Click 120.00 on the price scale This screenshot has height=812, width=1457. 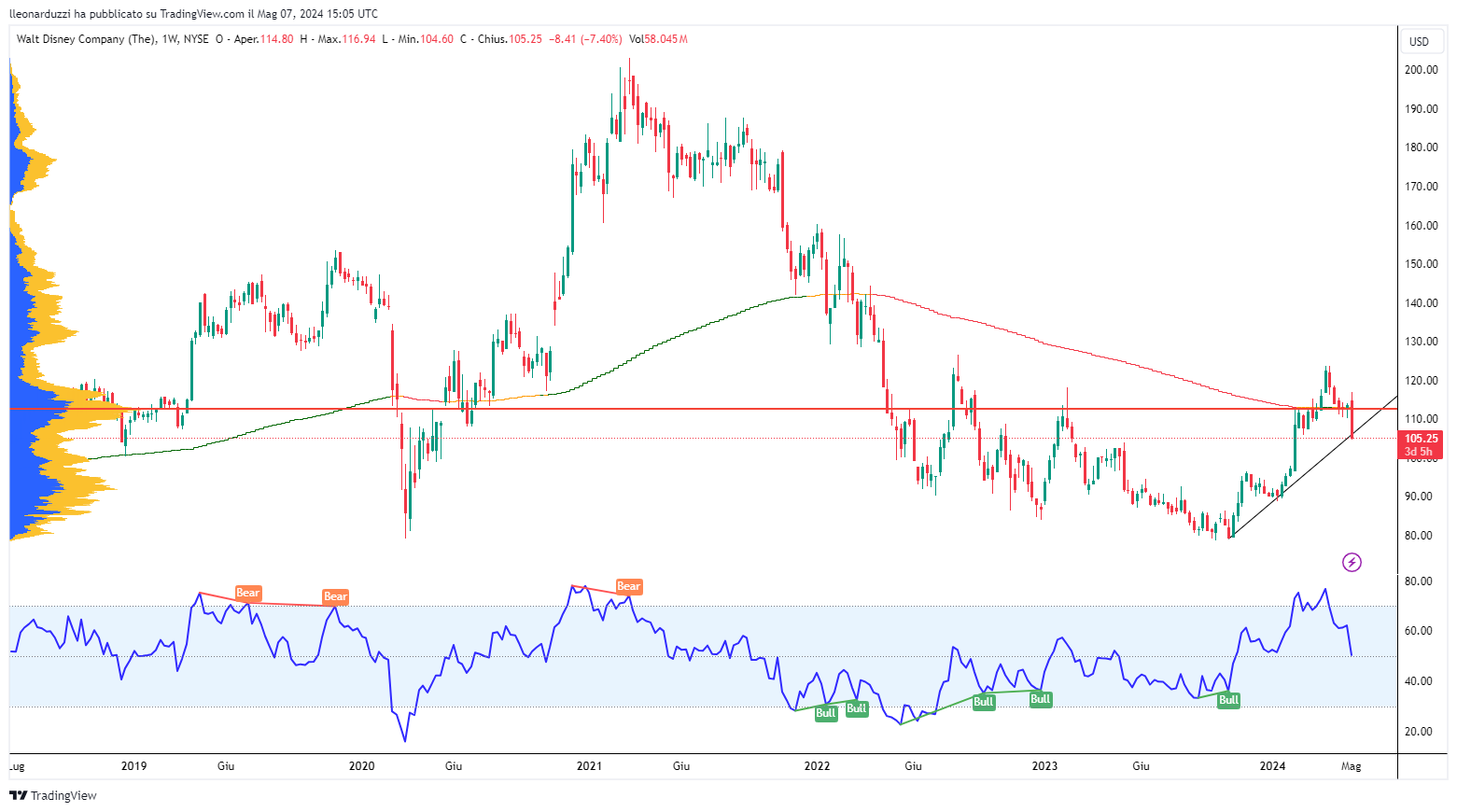click(x=1421, y=381)
